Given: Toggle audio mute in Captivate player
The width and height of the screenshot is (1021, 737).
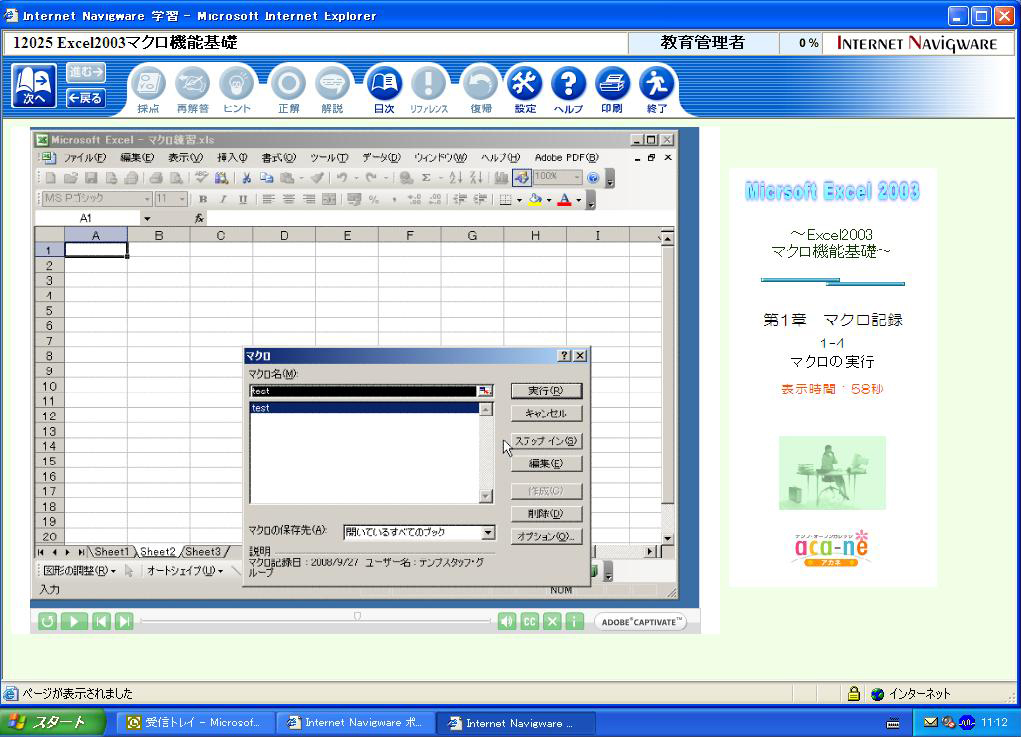Looking at the screenshot, I should coord(507,621).
